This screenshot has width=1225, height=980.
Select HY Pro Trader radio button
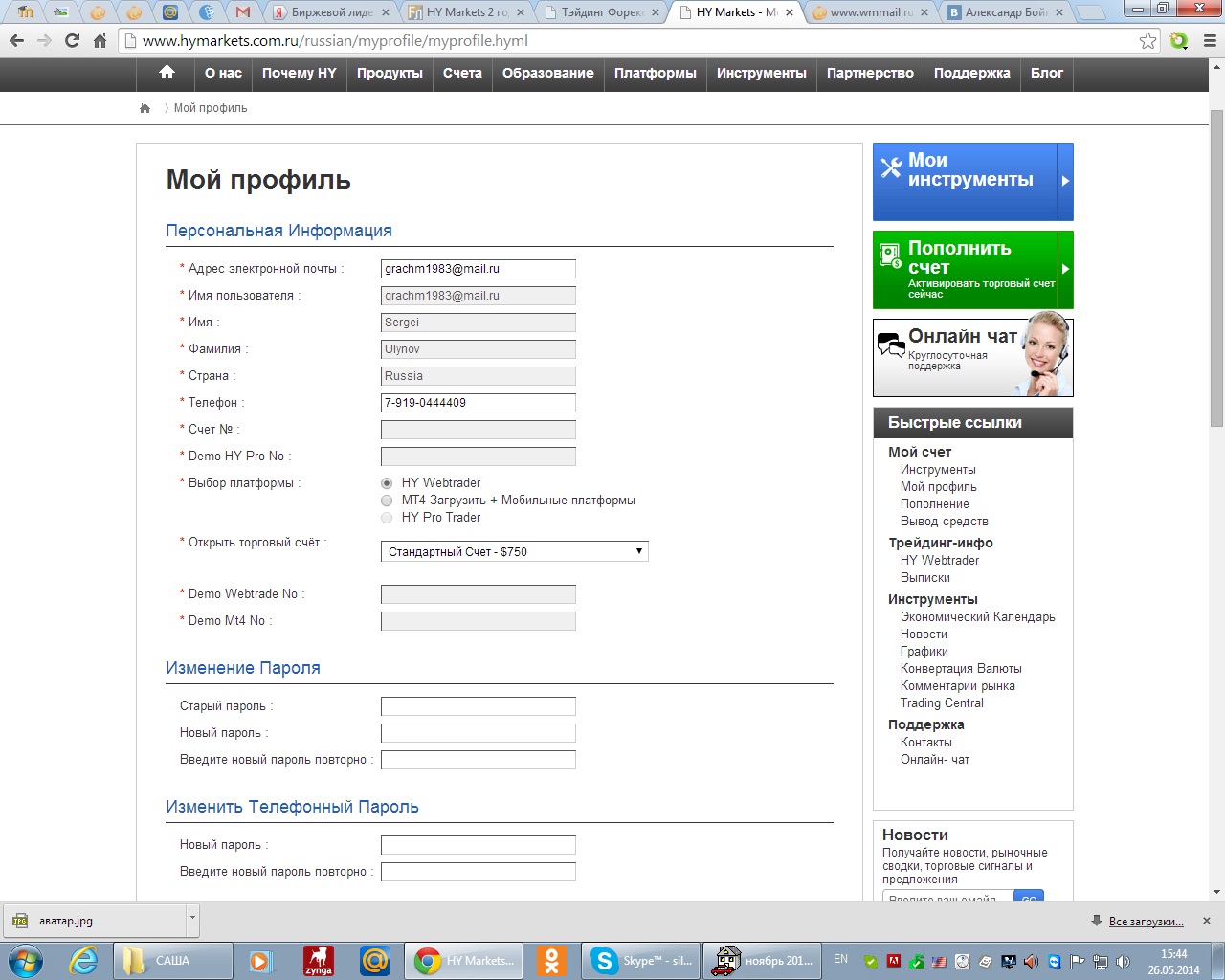[387, 518]
